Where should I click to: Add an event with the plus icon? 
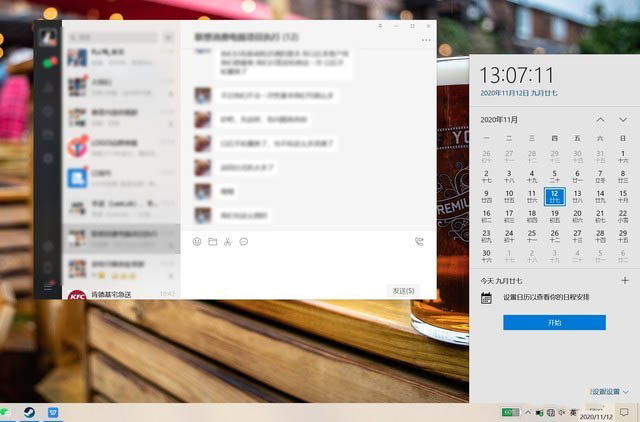624,280
